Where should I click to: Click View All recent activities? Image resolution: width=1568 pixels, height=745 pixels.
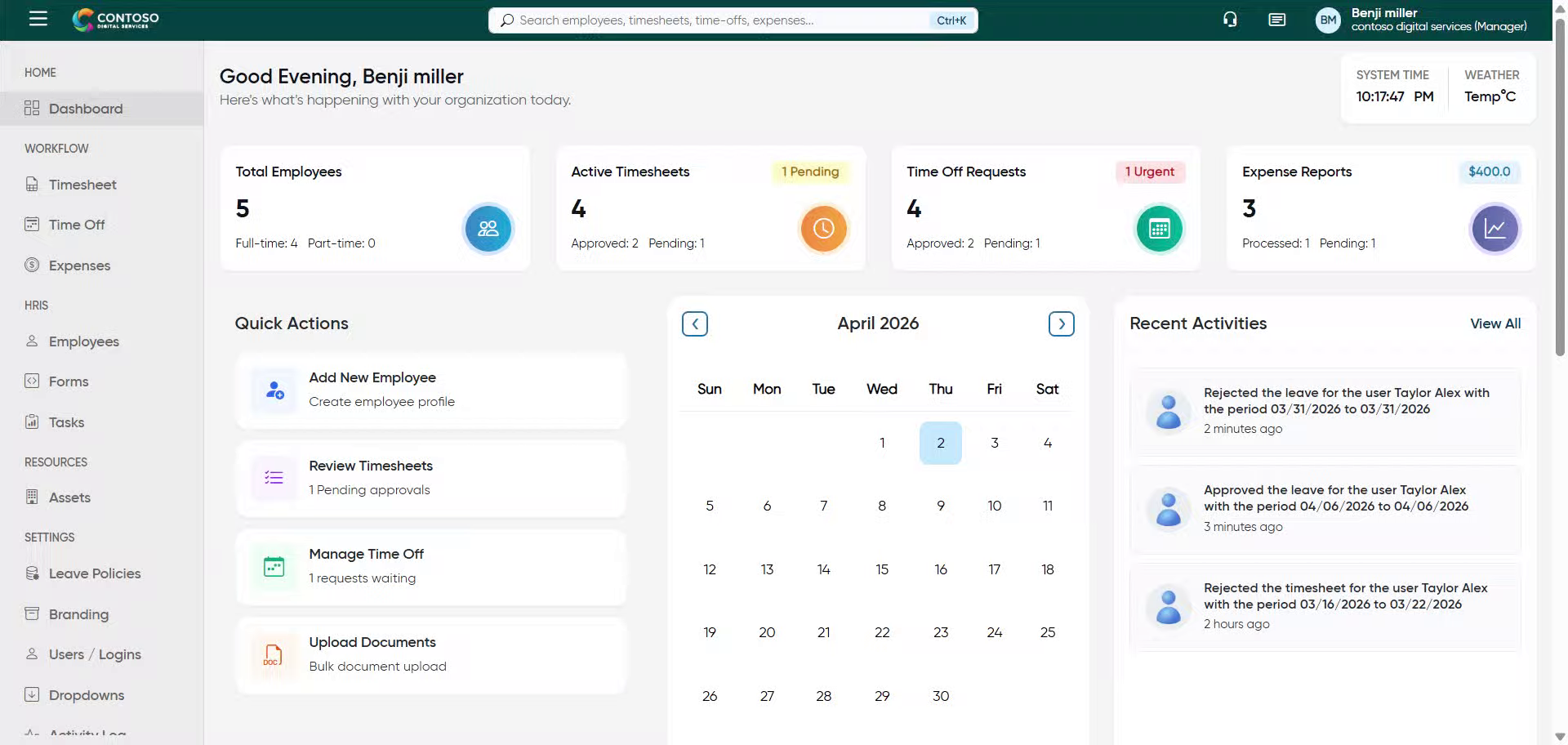(1494, 323)
